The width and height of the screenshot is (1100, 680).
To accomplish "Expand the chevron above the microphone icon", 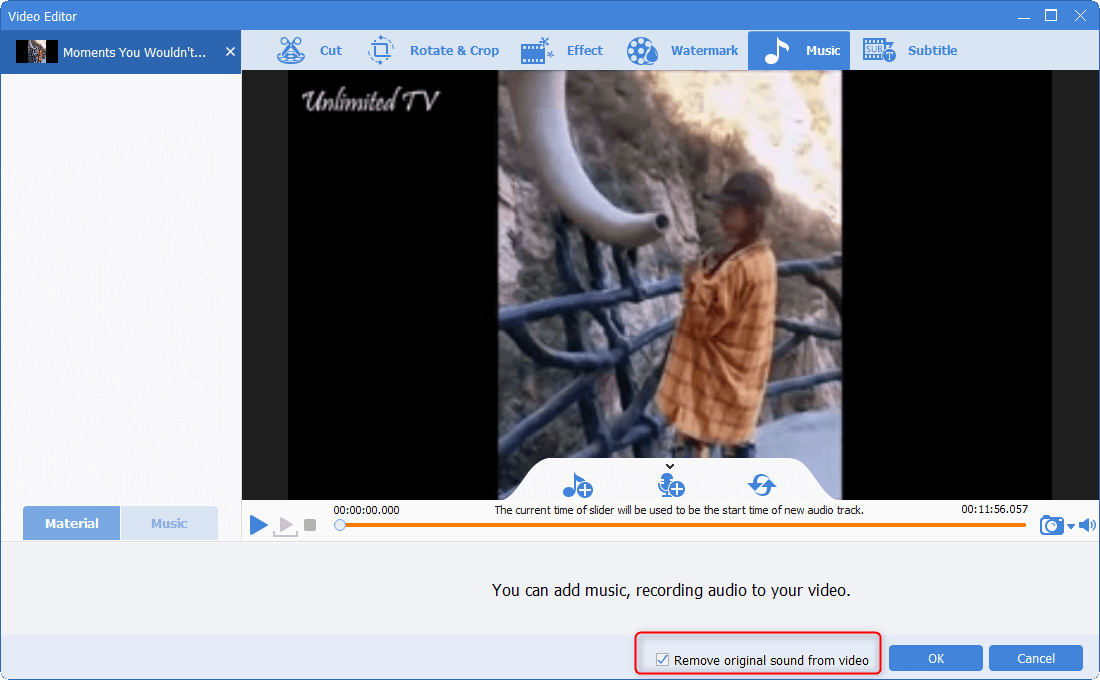I will [670, 466].
